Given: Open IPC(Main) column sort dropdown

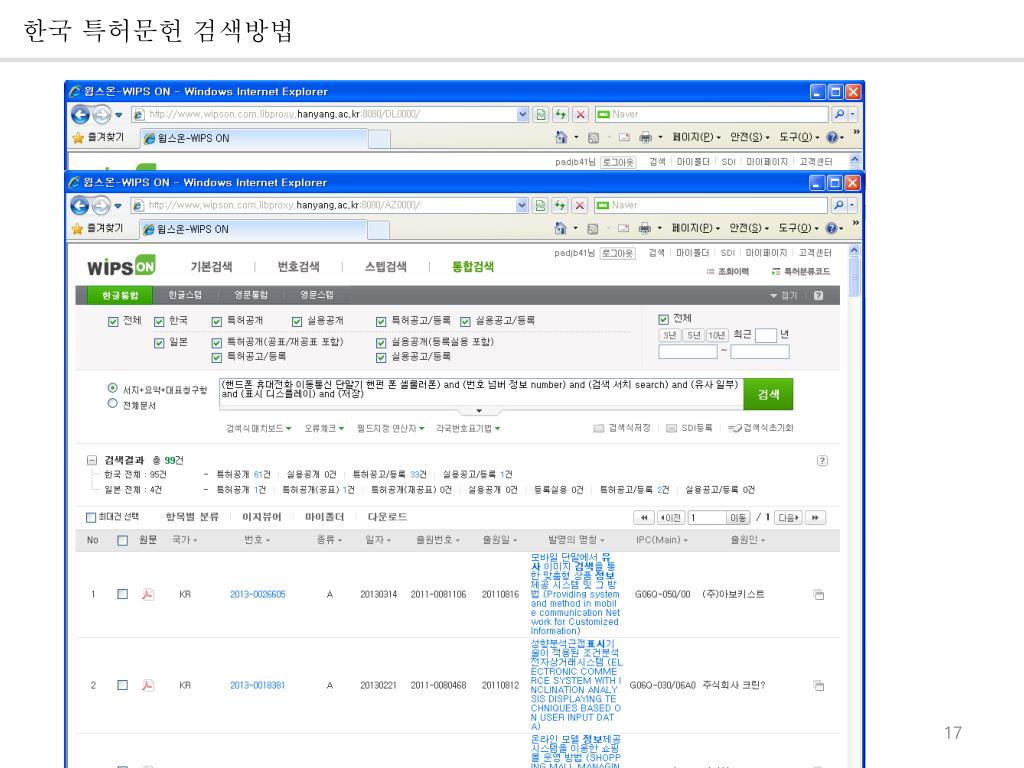Looking at the screenshot, I should (662, 540).
